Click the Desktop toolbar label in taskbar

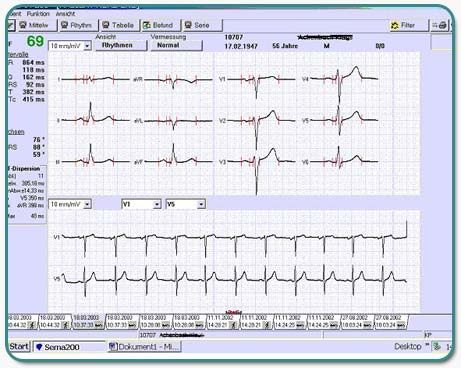(408, 347)
